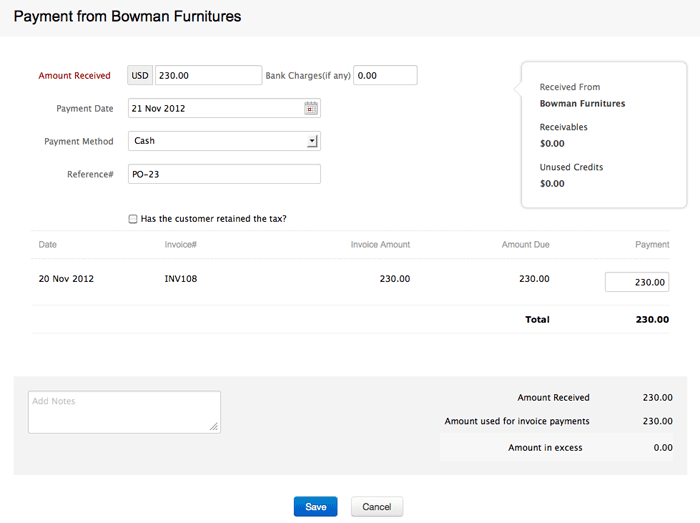The width and height of the screenshot is (700, 523).
Task: Click the USD currency label
Action: (x=140, y=75)
